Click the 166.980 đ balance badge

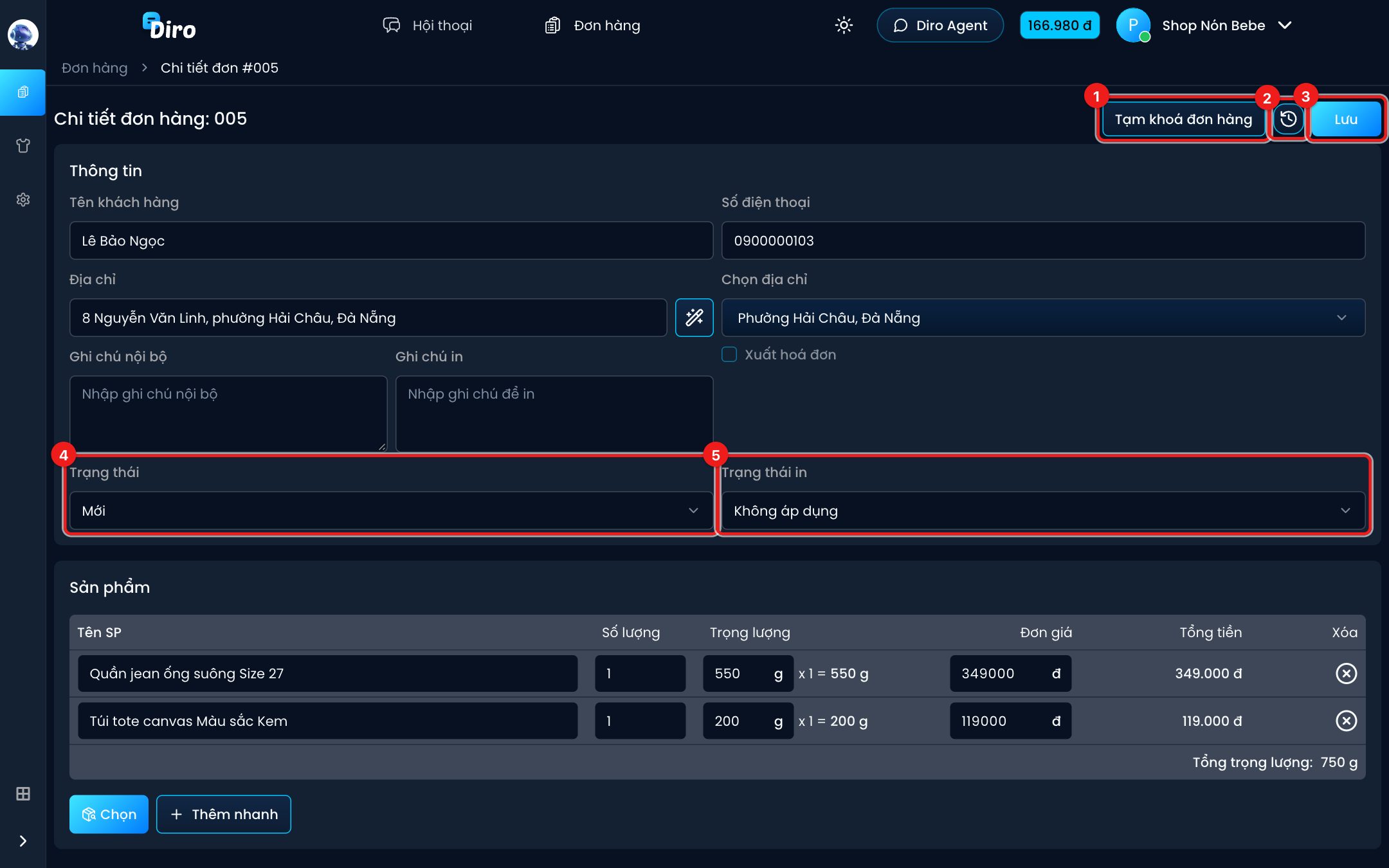1059,25
